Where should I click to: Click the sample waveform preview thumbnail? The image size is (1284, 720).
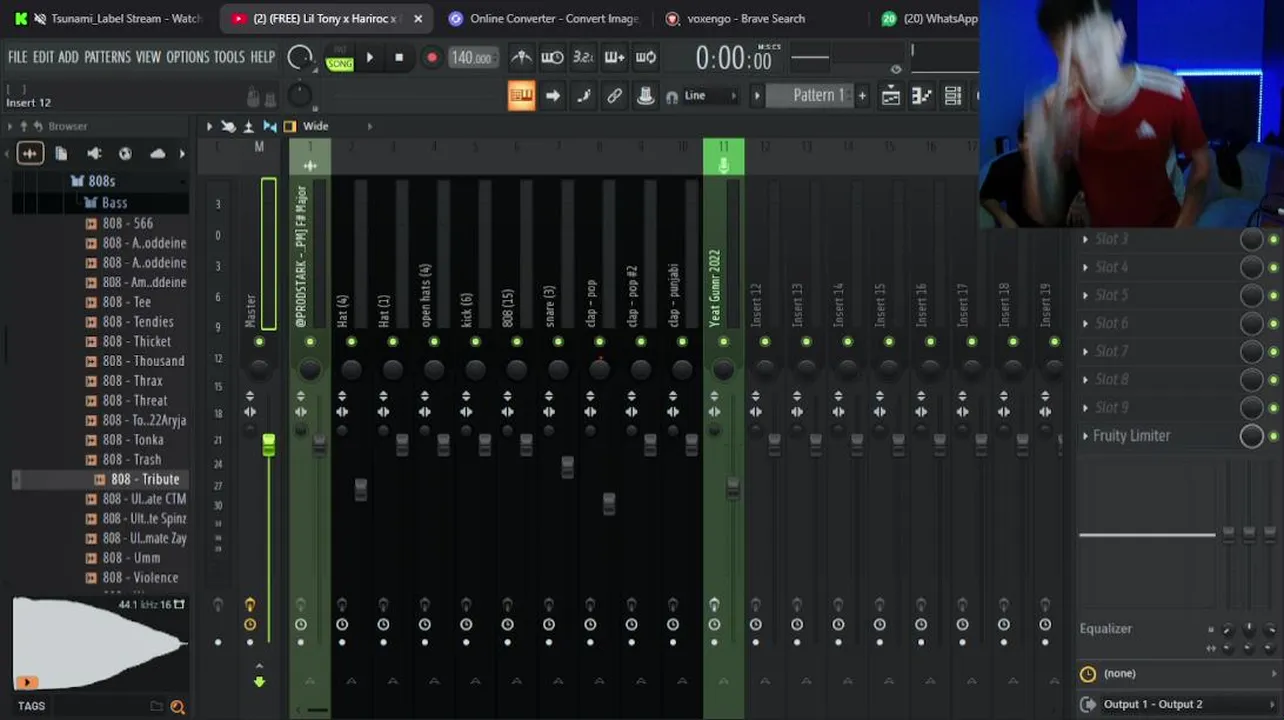(98, 643)
